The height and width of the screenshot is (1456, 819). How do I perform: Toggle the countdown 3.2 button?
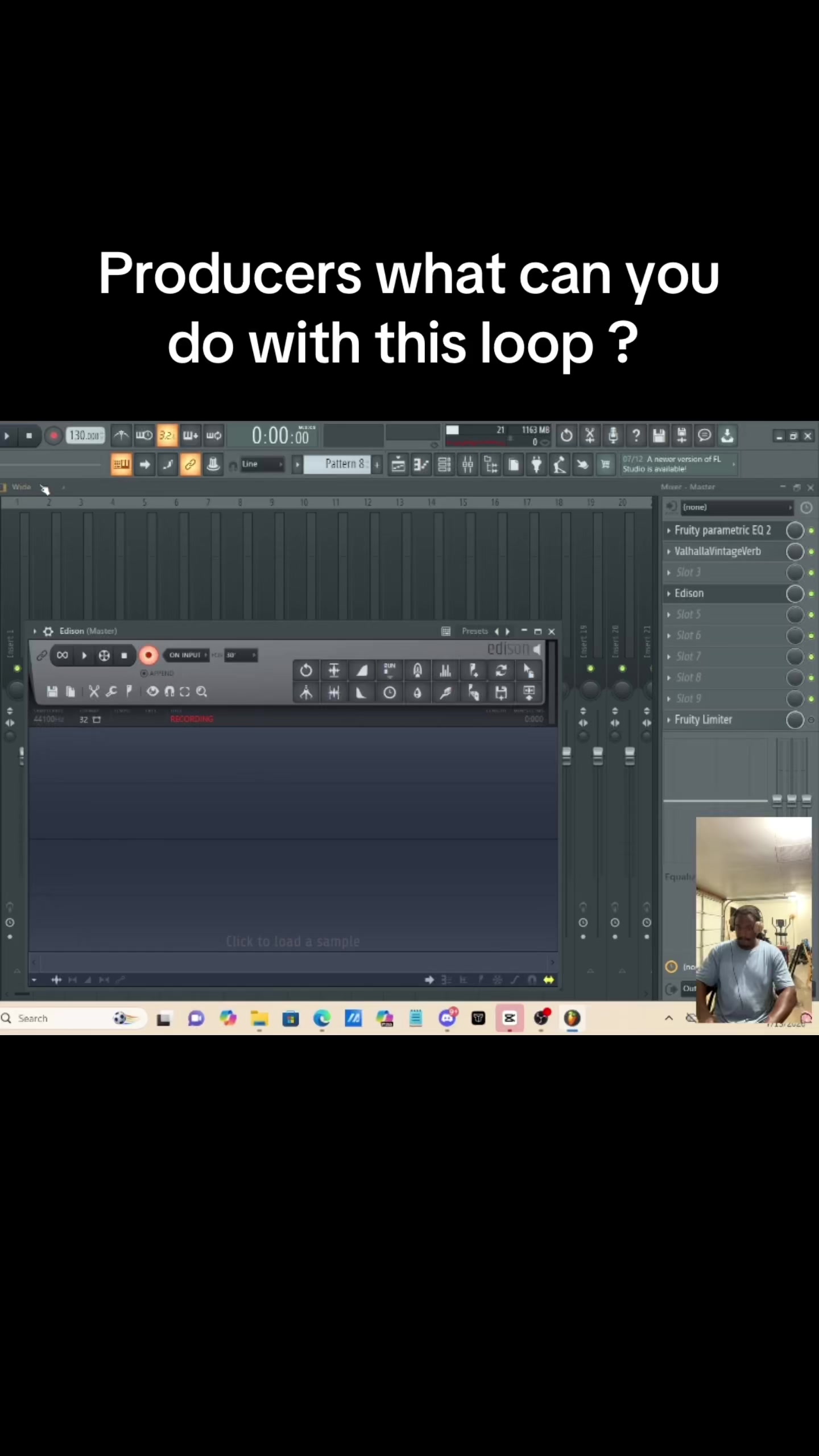click(167, 436)
